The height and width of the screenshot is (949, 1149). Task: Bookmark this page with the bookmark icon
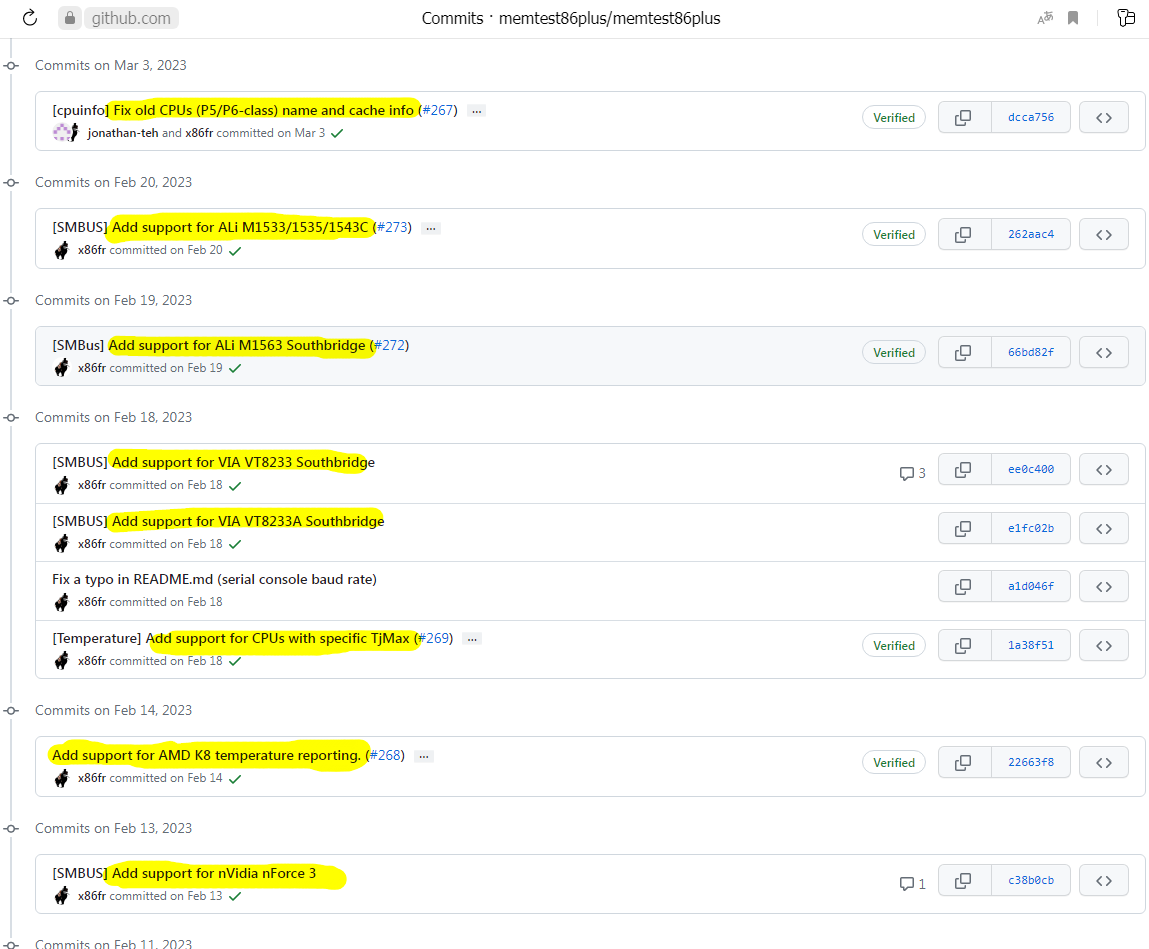click(x=1073, y=18)
